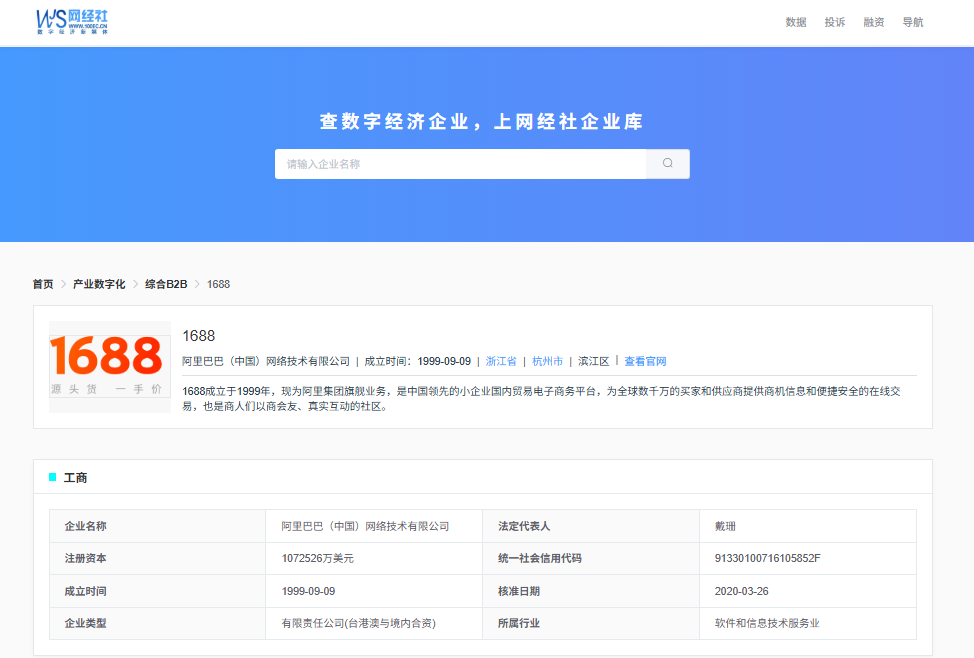
Task: Open the 导航 menu item
Action: (x=913, y=22)
